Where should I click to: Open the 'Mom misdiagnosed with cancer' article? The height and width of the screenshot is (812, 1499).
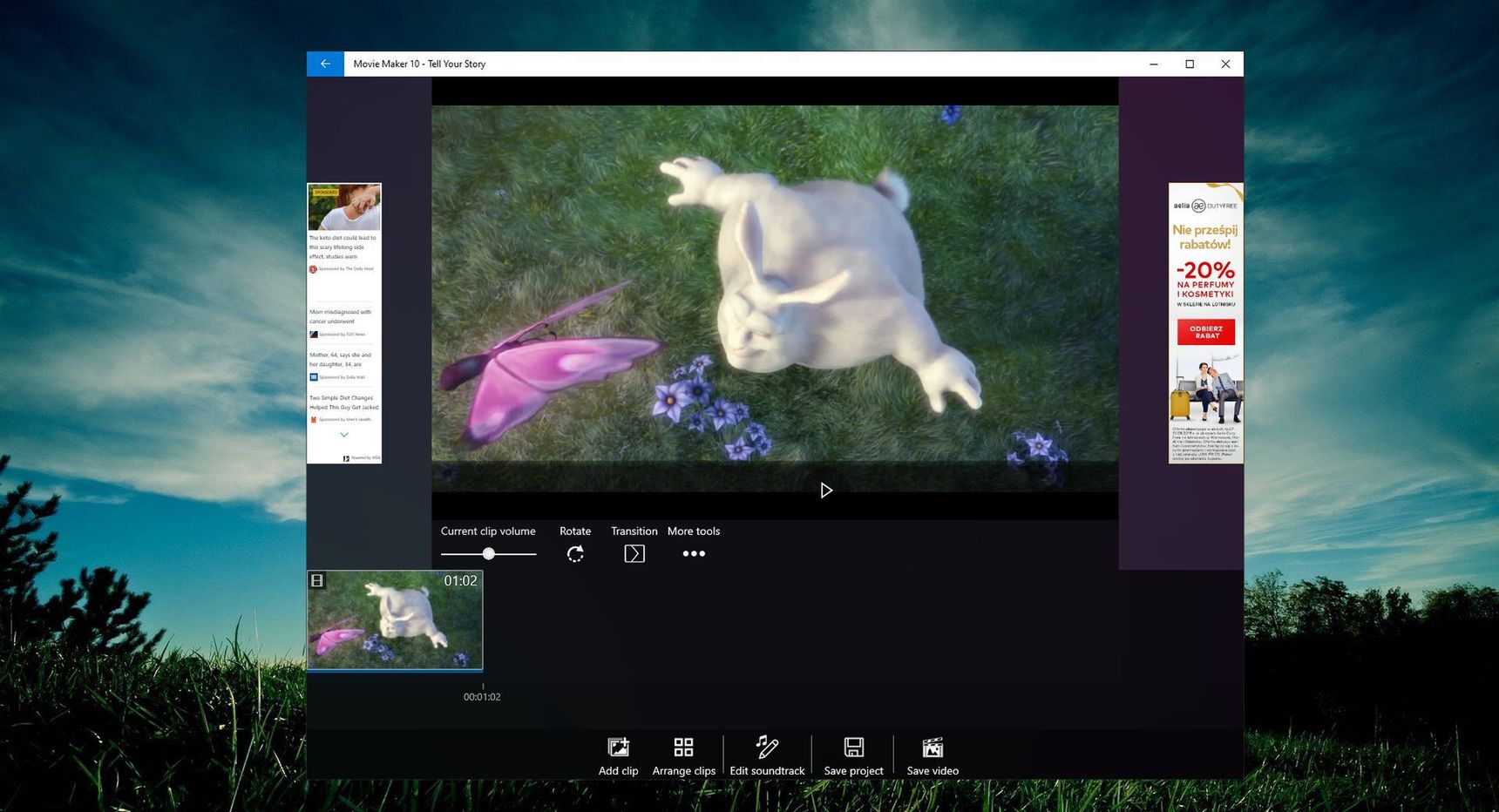click(341, 316)
